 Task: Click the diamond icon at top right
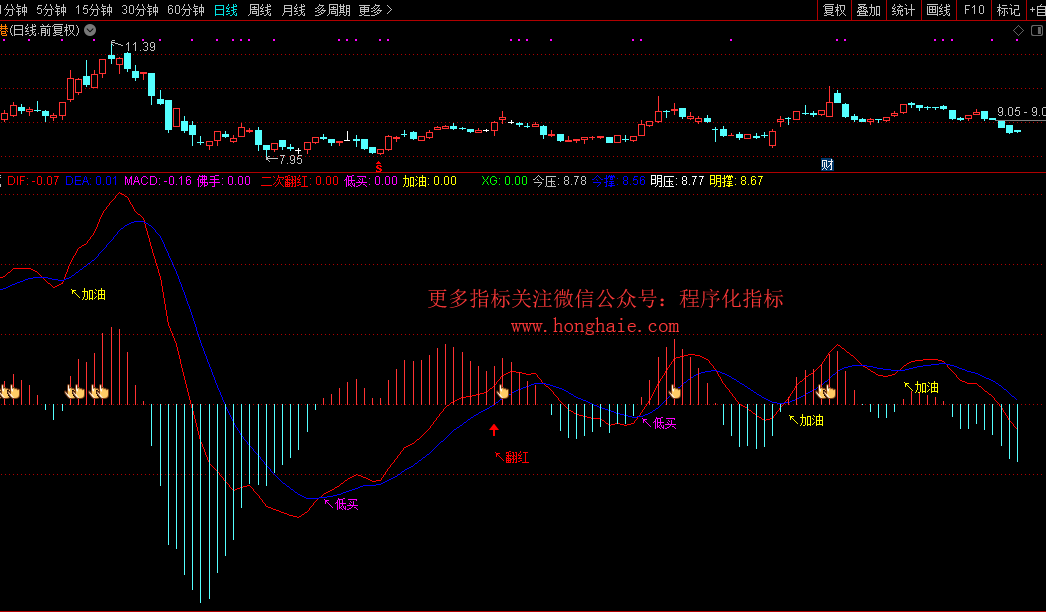[1019, 30]
